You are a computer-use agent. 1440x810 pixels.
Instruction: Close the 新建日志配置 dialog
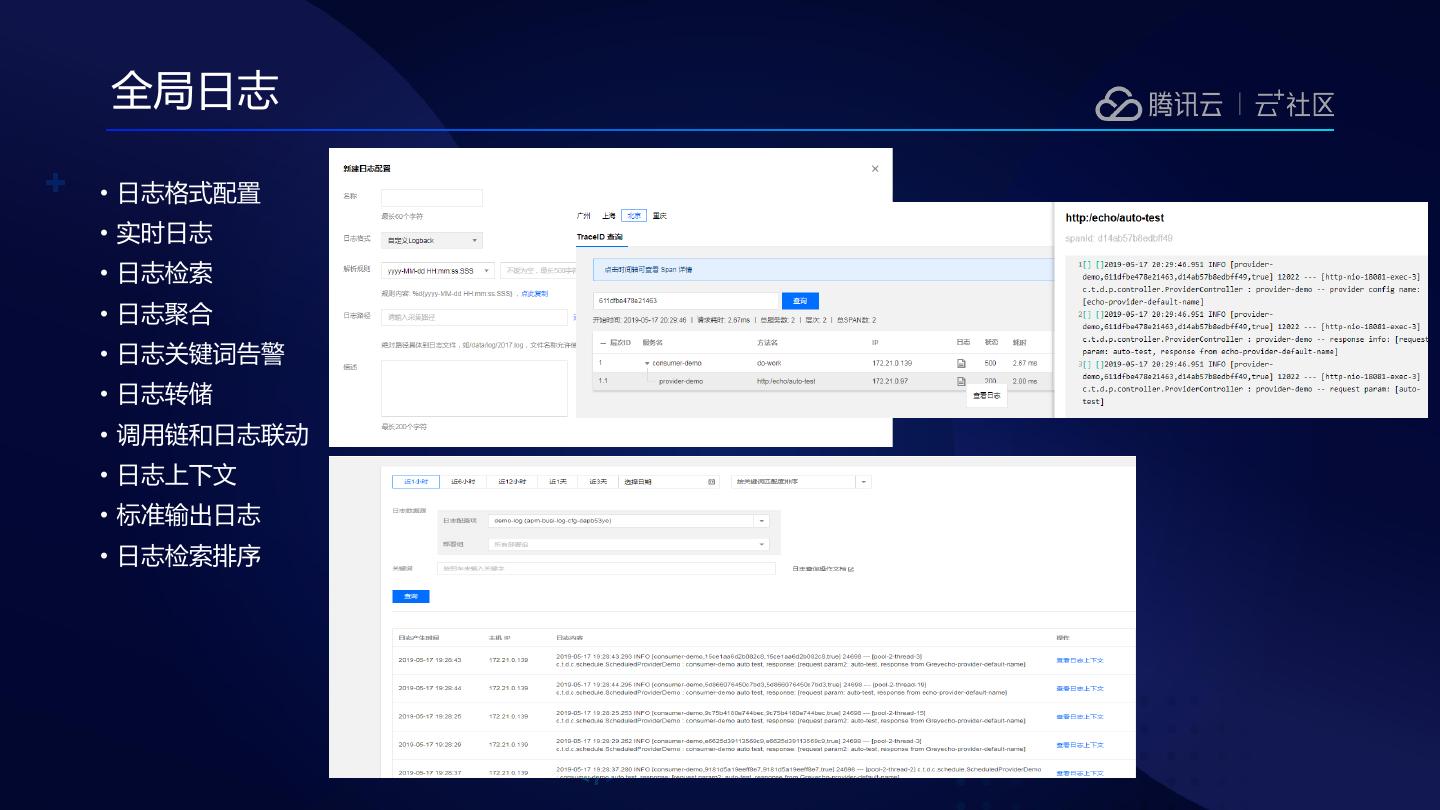coord(875,169)
